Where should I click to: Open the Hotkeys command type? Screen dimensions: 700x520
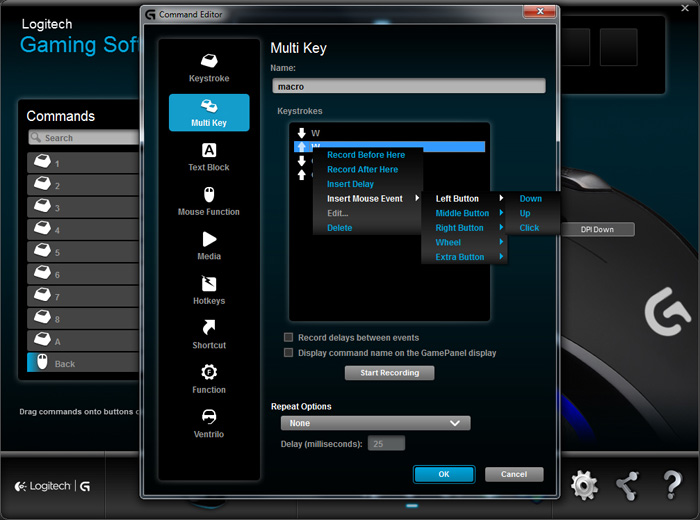209,291
